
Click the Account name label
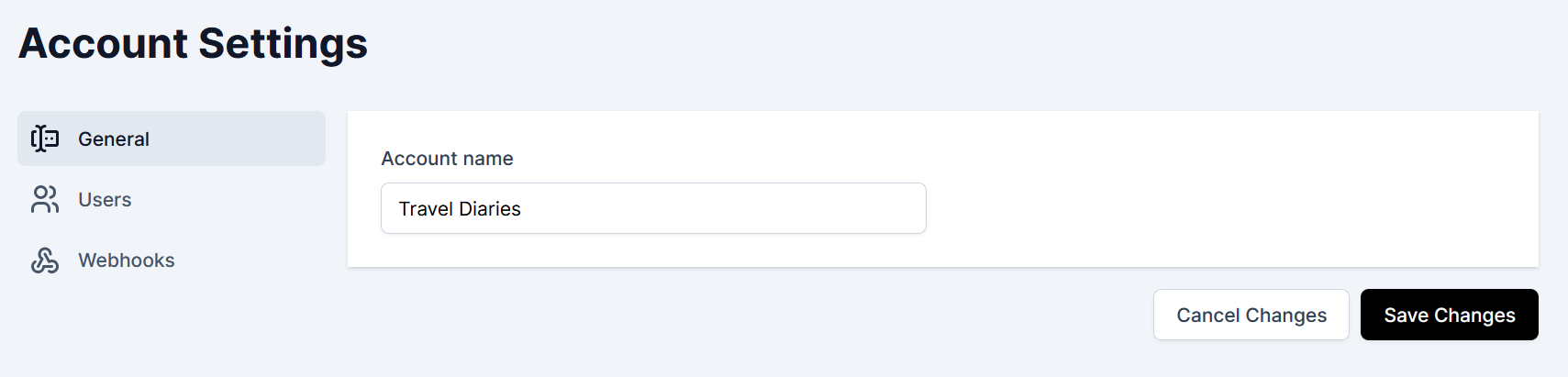[447, 158]
